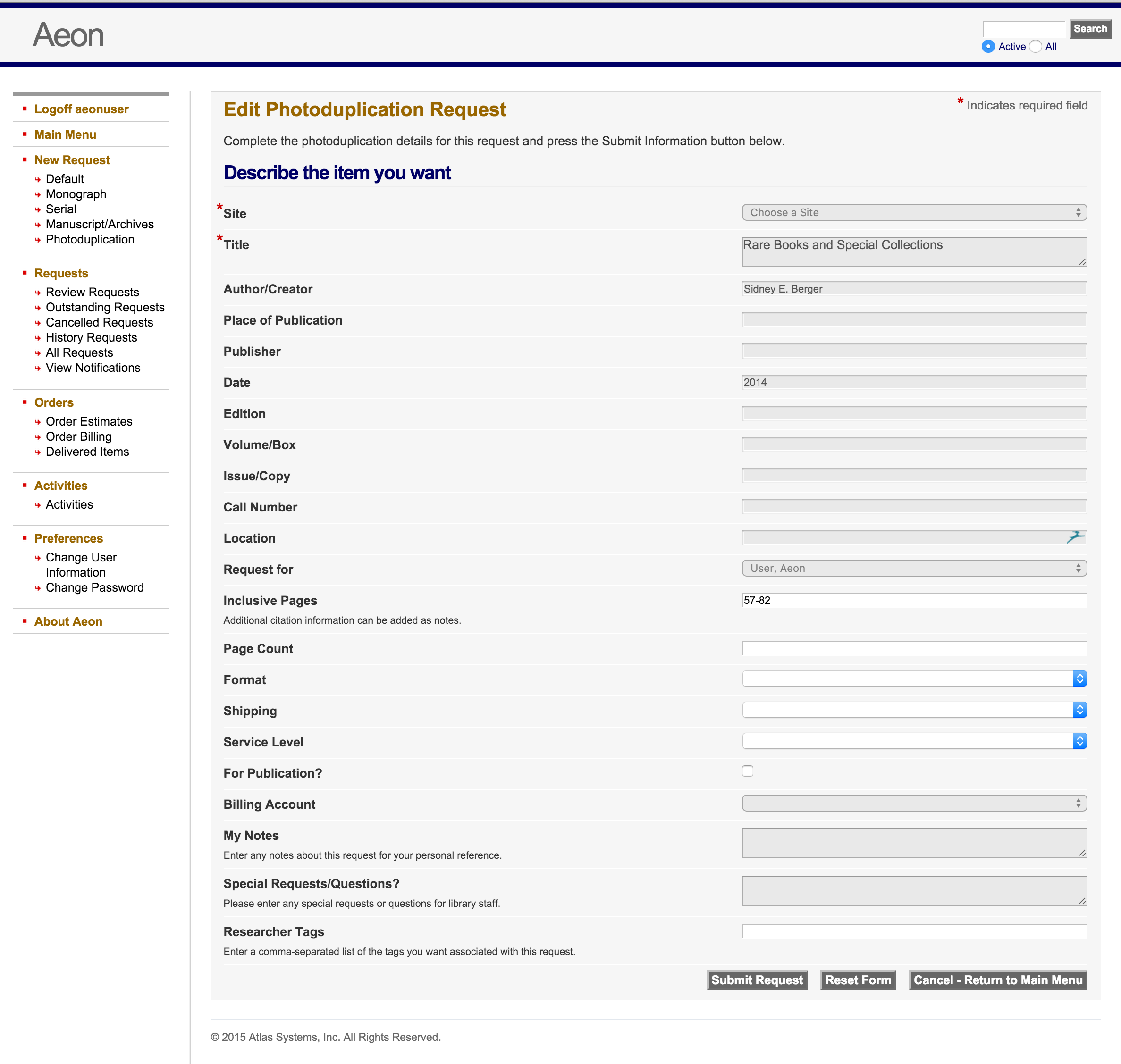Screen dimensions: 1121x1064
Task: Select Photoduplication new request
Action: (90, 239)
